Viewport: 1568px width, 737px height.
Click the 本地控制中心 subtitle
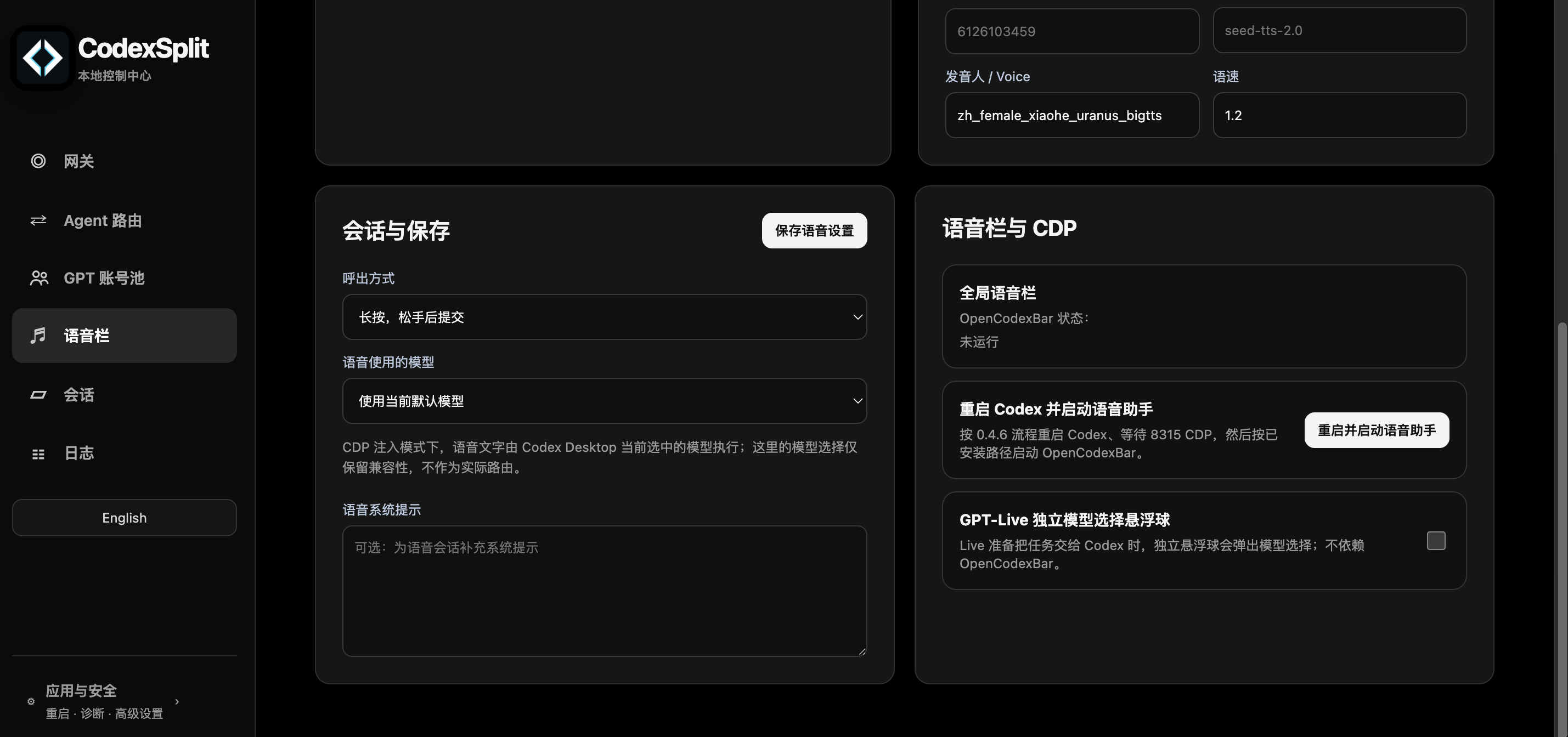pos(115,76)
